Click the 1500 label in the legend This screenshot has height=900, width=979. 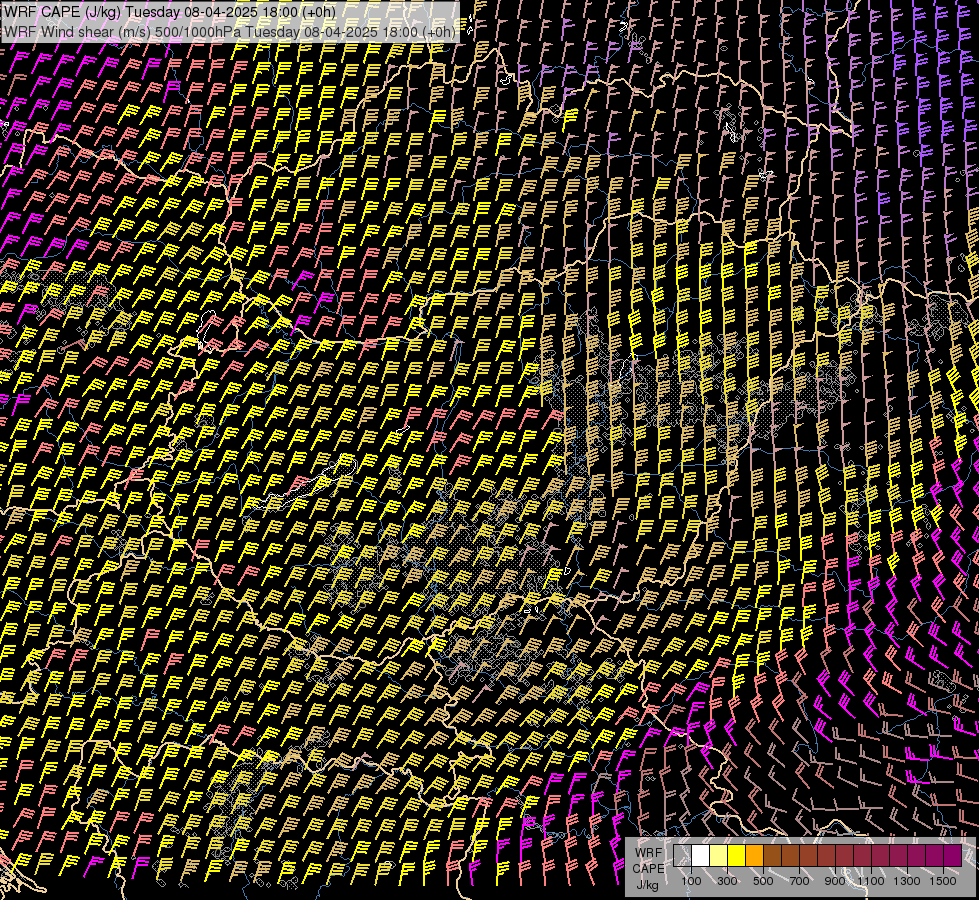(x=943, y=881)
